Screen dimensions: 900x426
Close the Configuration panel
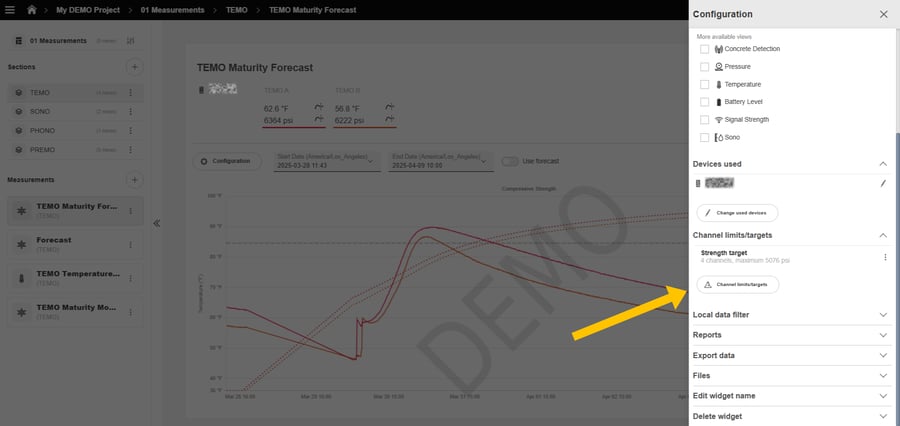[883, 15]
